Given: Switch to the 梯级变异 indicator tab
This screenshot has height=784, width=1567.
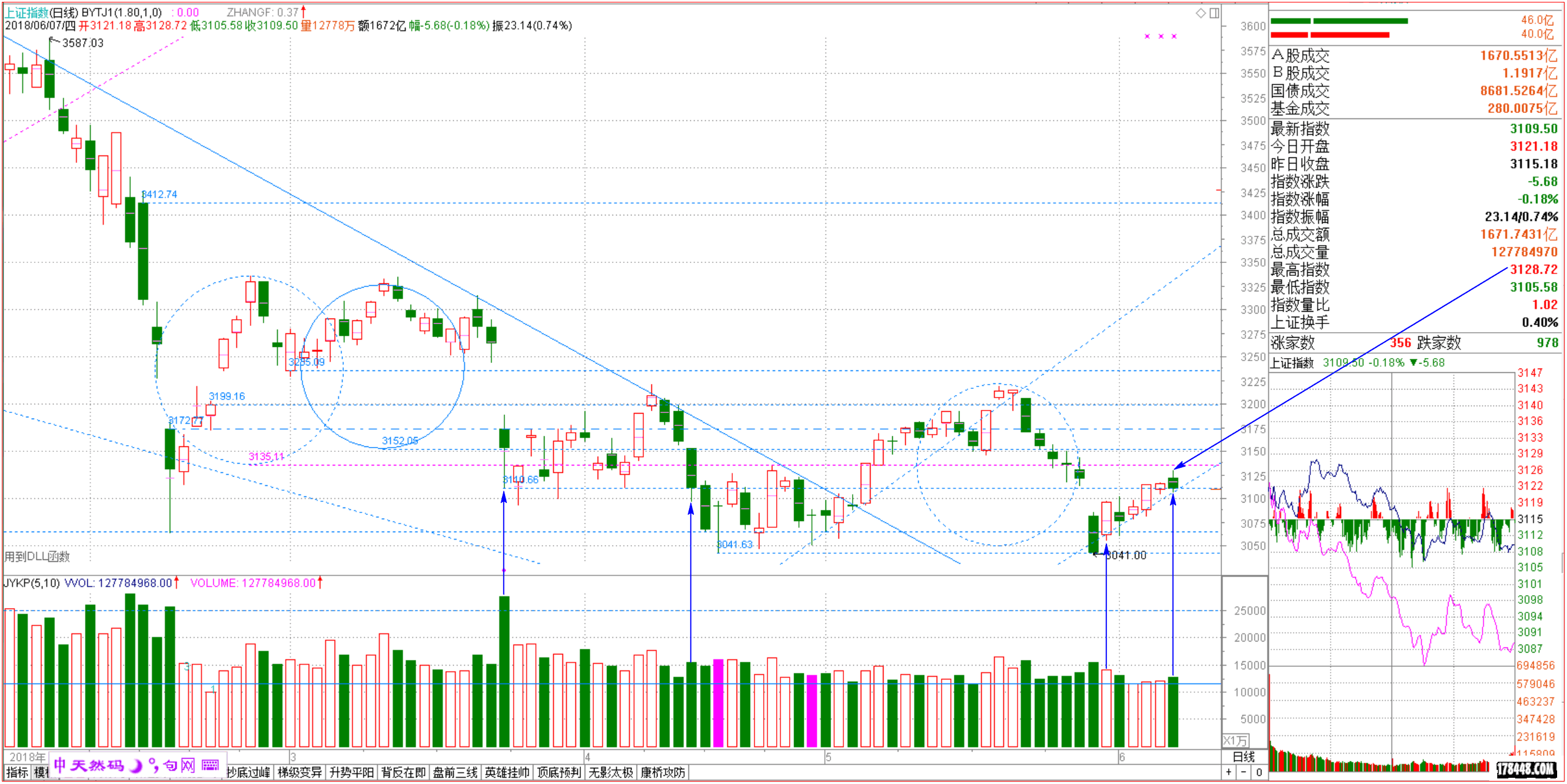Looking at the screenshot, I should (299, 772).
